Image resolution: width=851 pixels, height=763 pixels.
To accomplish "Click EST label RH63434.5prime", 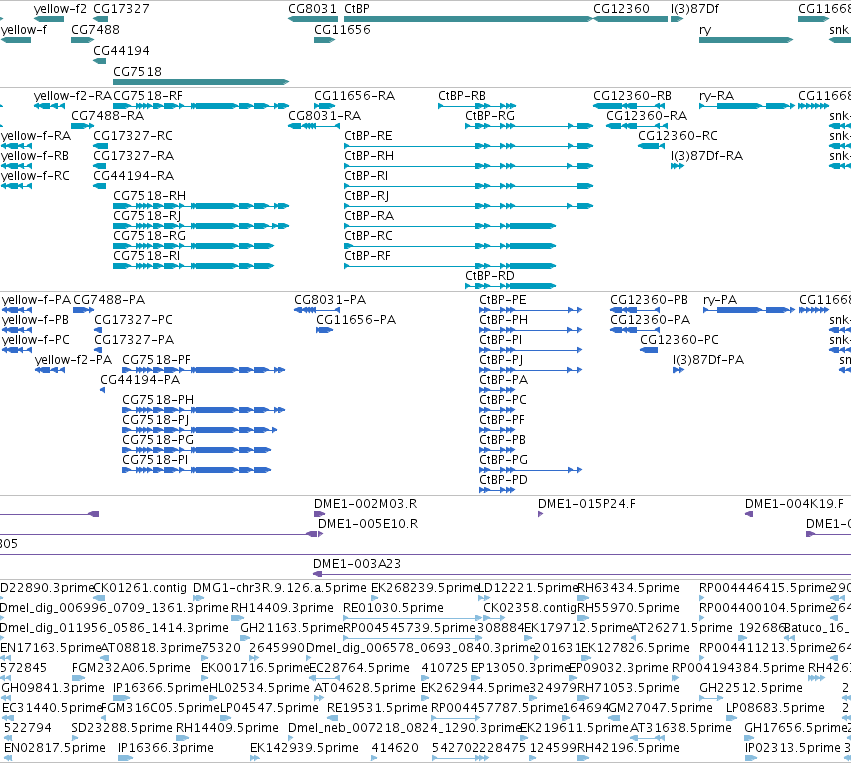I will 628,588.
